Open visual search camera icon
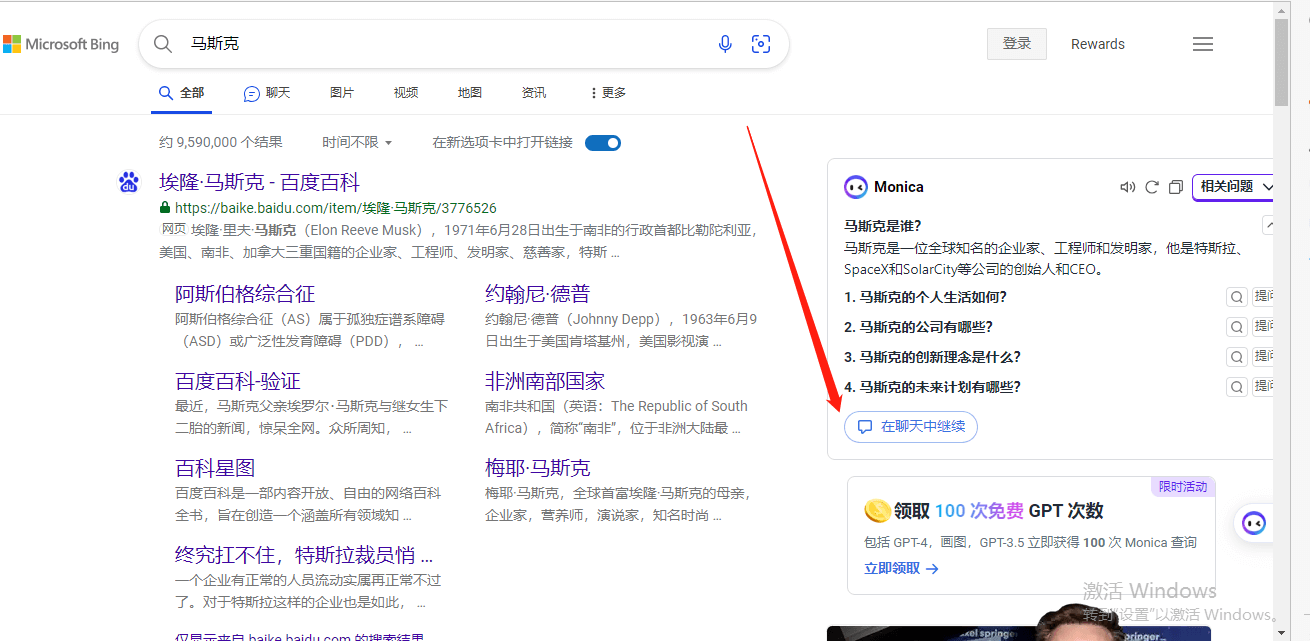Viewport: 1310px width, 641px height. click(761, 44)
